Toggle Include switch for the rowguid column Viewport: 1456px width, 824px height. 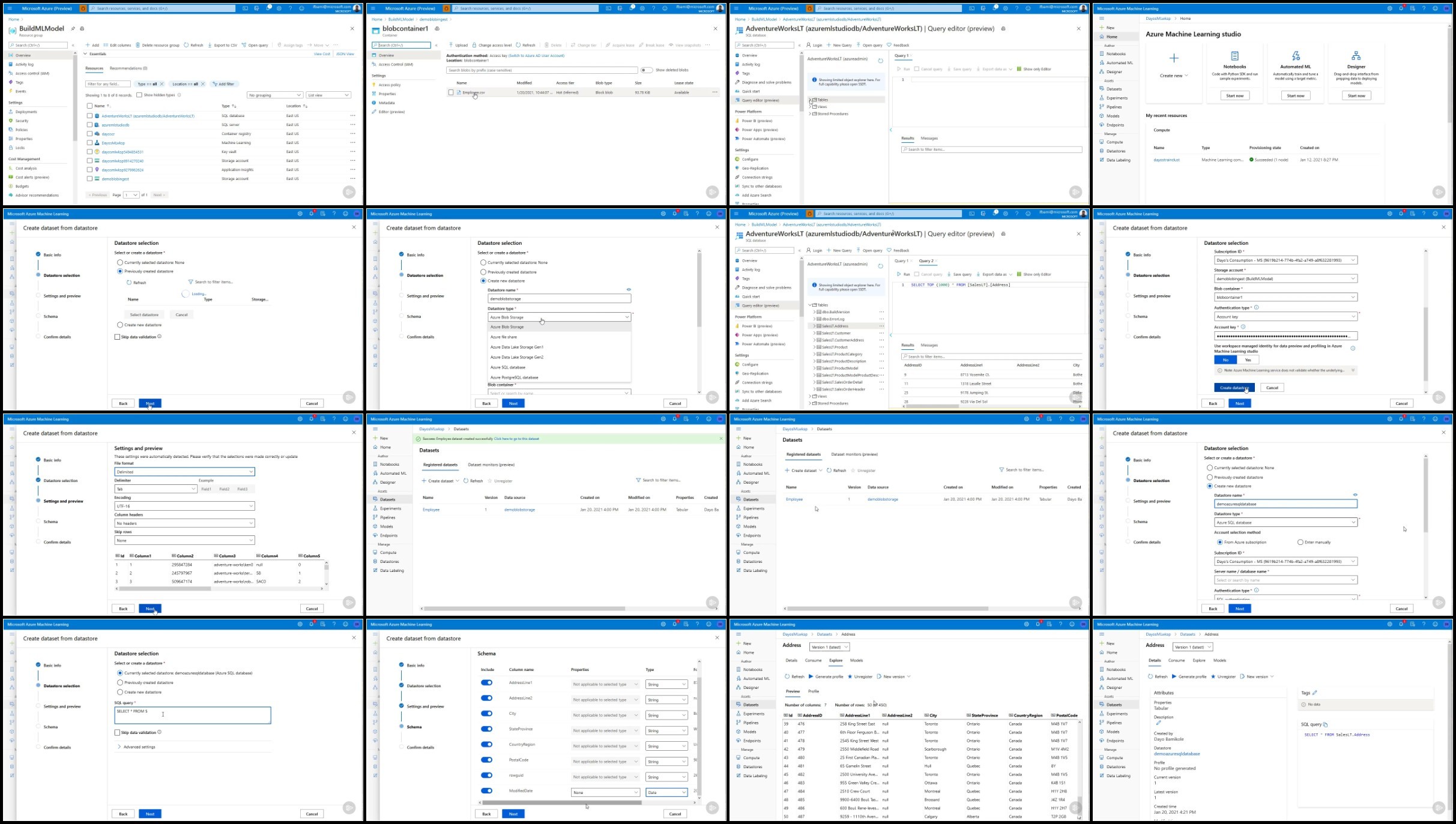(486, 775)
